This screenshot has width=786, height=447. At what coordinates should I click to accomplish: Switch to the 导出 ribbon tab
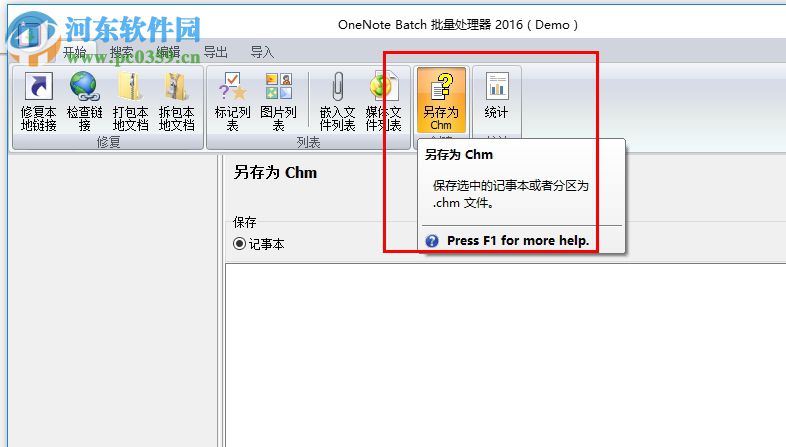(x=216, y=52)
